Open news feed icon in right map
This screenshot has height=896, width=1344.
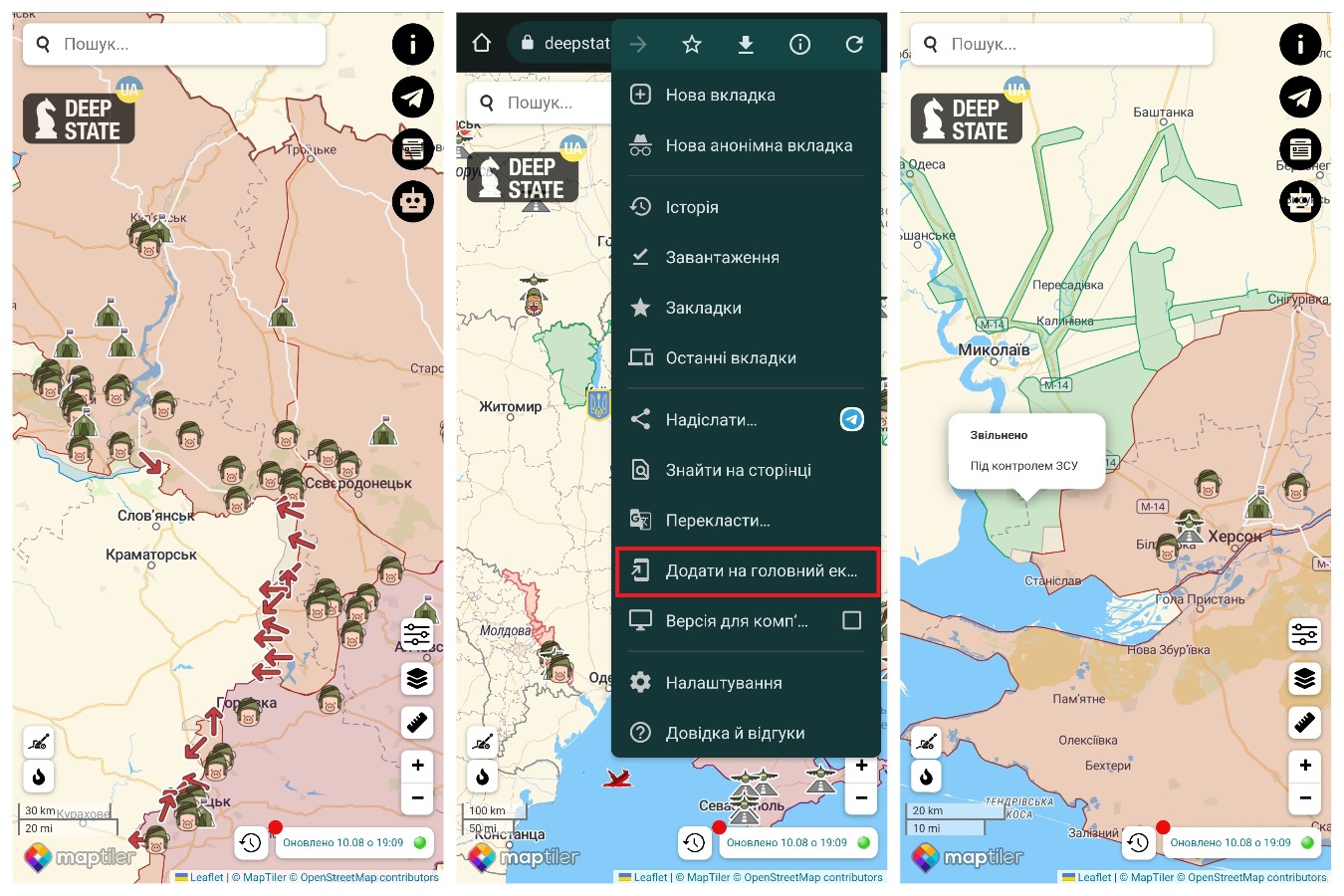1300,149
